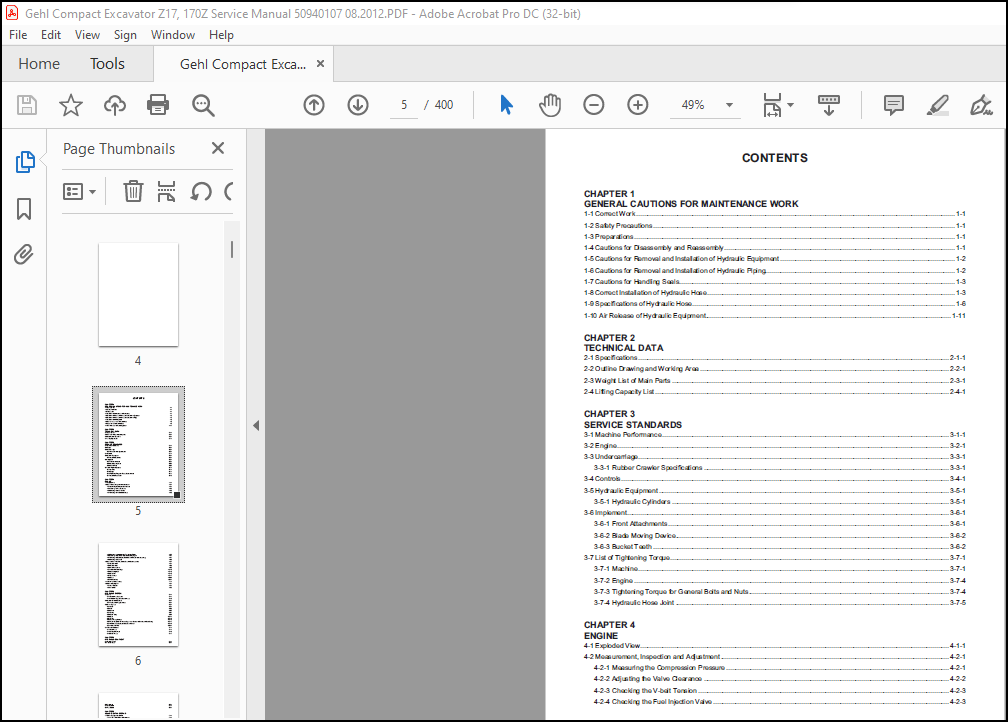The height and width of the screenshot is (722, 1008).
Task: Open the zoom level dropdown
Action: tap(729, 105)
